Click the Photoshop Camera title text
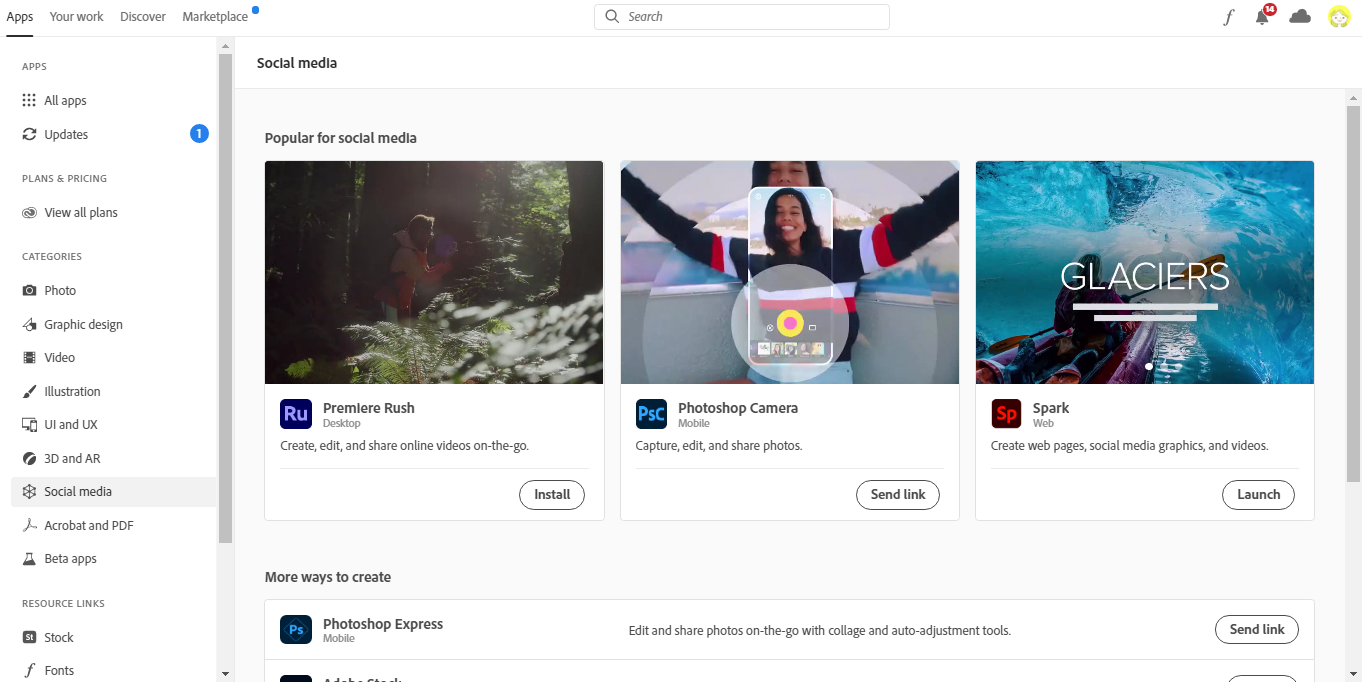The image size is (1362, 682). click(x=738, y=408)
